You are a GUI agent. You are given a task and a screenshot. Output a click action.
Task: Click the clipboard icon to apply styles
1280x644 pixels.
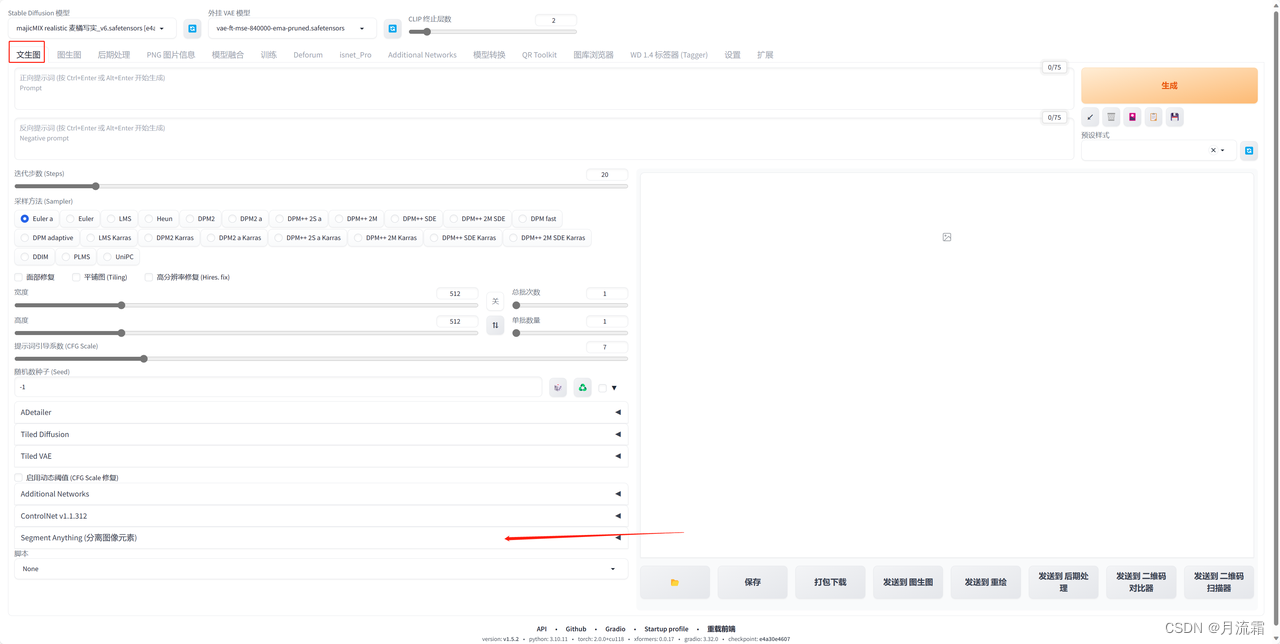point(1153,117)
